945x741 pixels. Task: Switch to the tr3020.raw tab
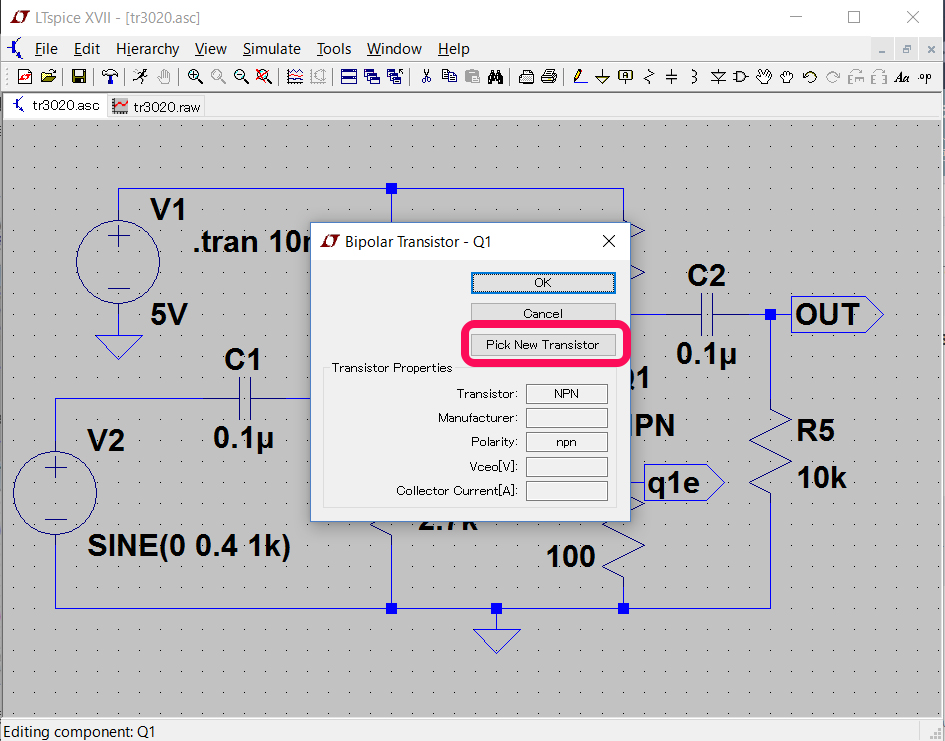pos(158,106)
